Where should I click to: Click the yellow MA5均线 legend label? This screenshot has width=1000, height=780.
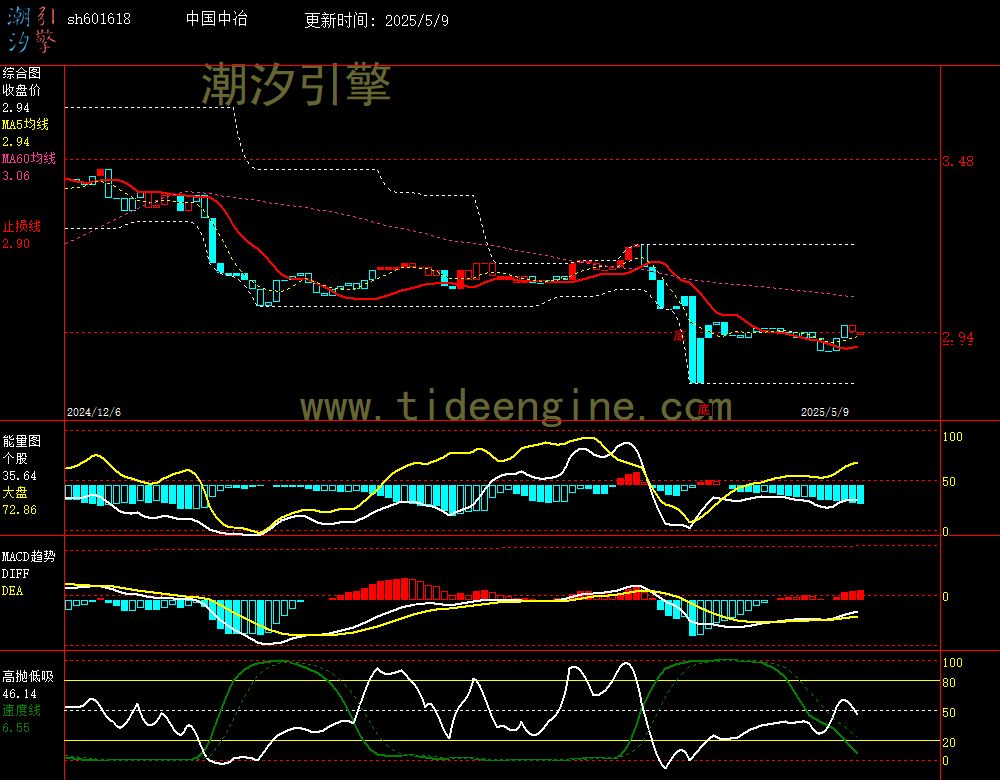25,124
